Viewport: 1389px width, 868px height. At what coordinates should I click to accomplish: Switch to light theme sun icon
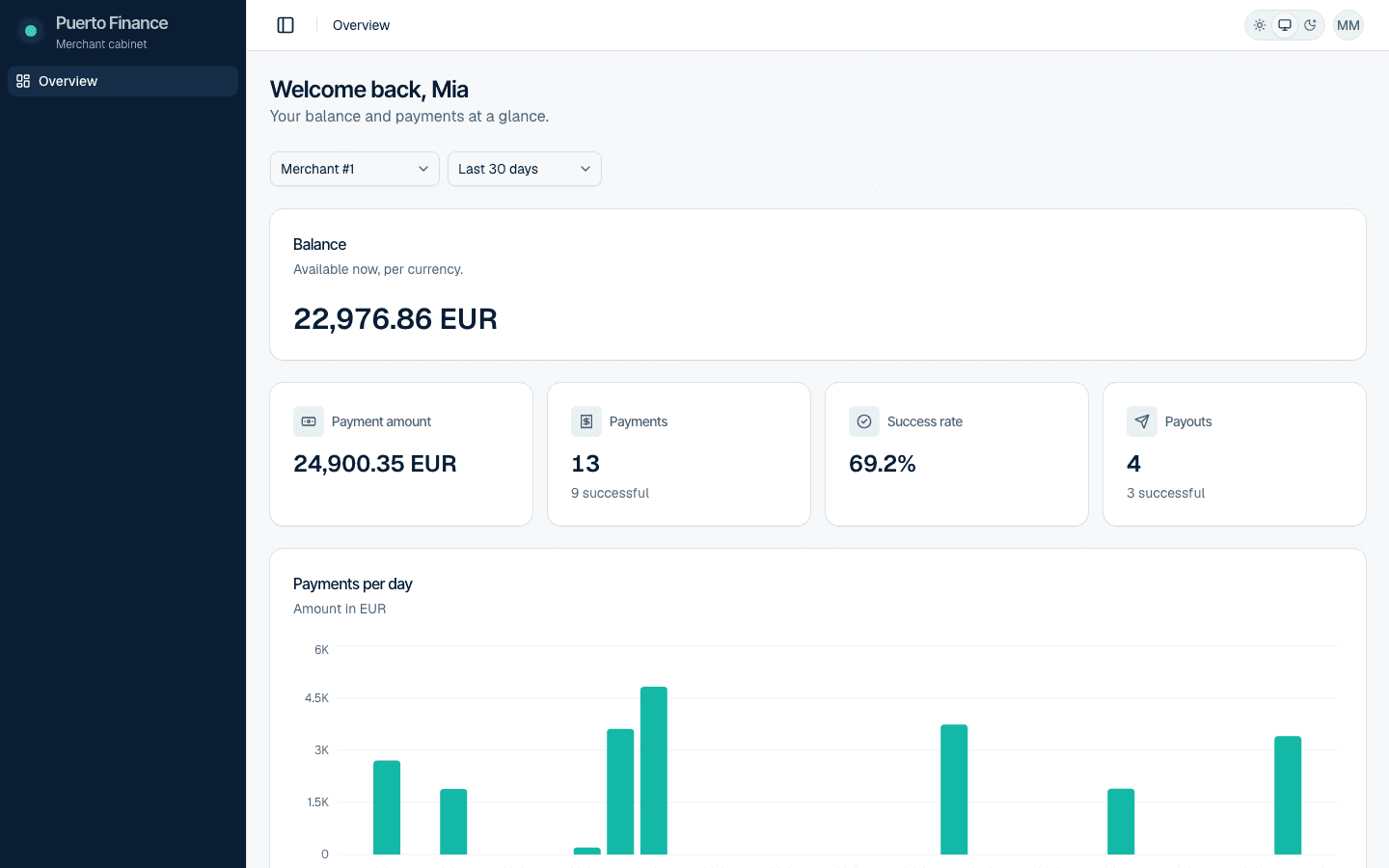1260,25
